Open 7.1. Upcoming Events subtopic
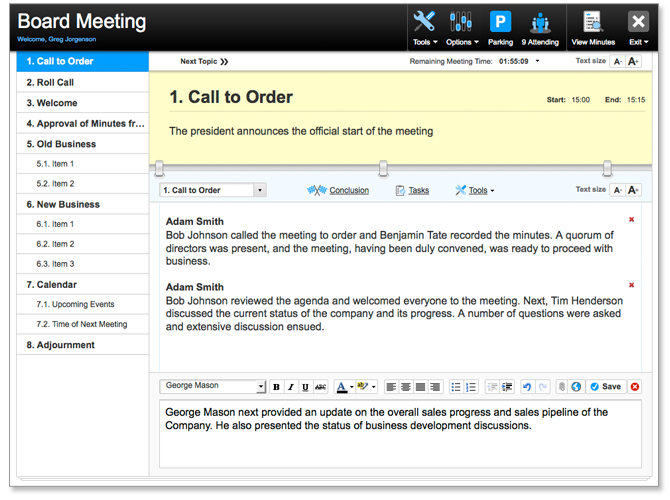The height and width of the screenshot is (500, 670). pyautogui.click(x=82, y=304)
